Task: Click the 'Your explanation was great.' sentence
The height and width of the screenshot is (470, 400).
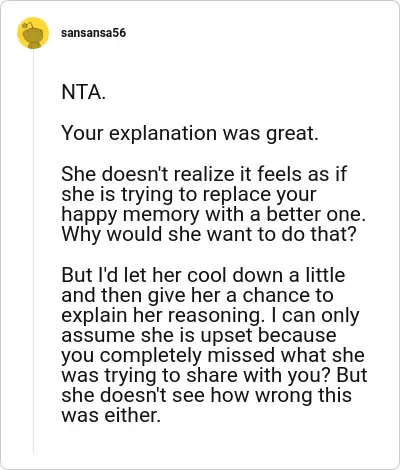Action: pyautogui.click(x=190, y=133)
